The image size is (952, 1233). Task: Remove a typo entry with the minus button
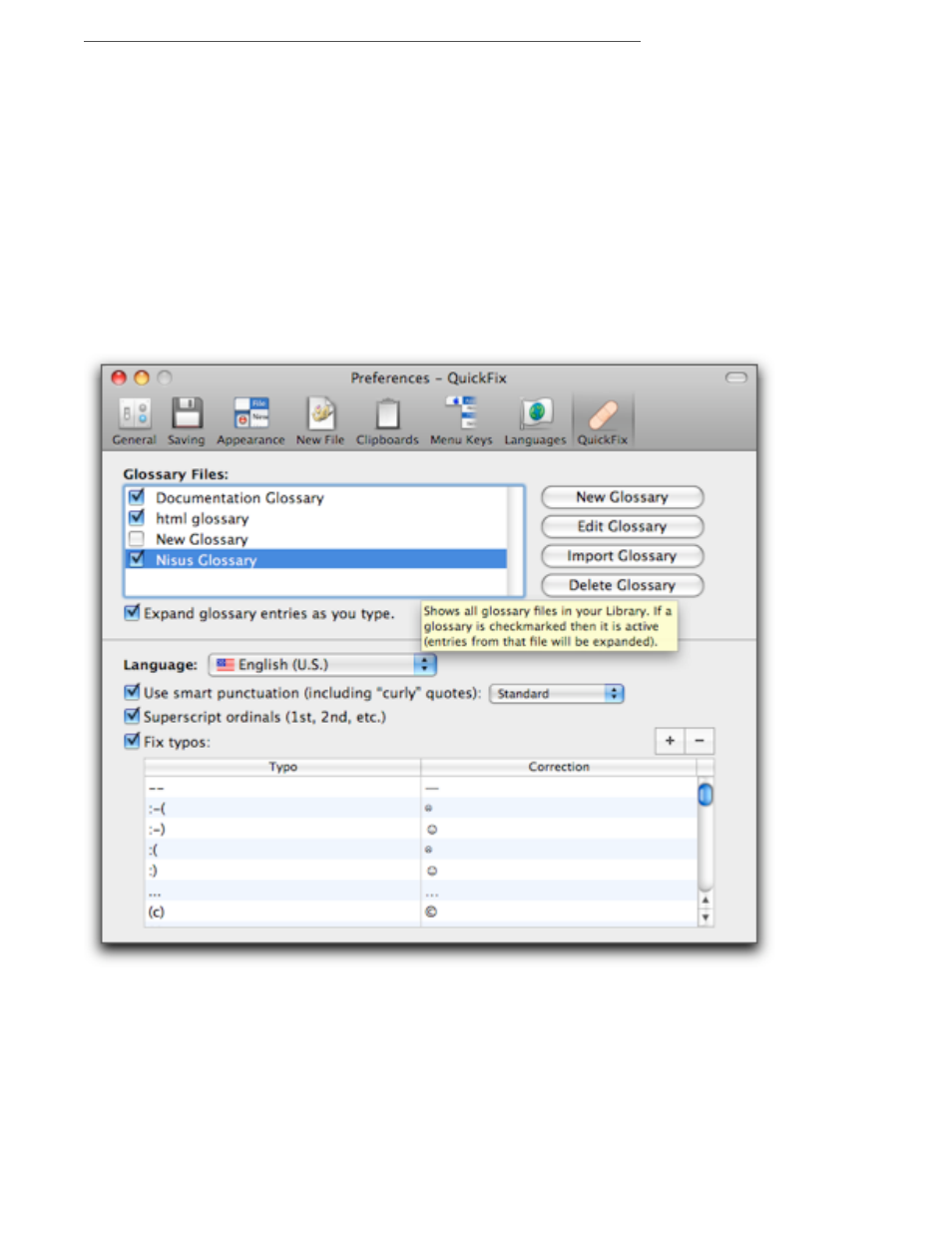coord(700,741)
